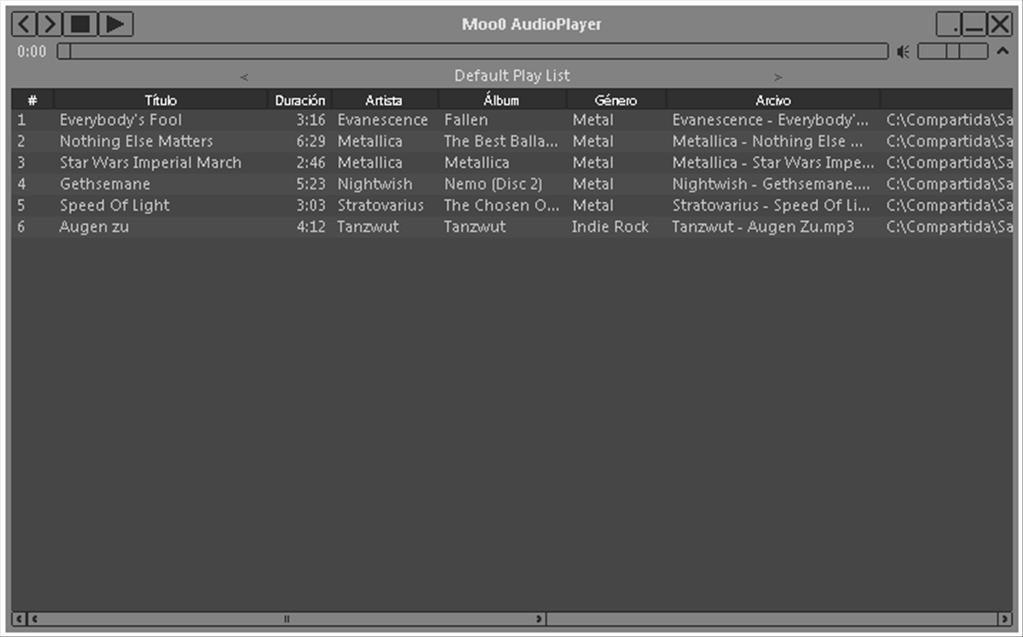Image resolution: width=1023 pixels, height=637 pixels.
Task: Select the track Star Wars Imperial March
Action: click(x=151, y=163)
